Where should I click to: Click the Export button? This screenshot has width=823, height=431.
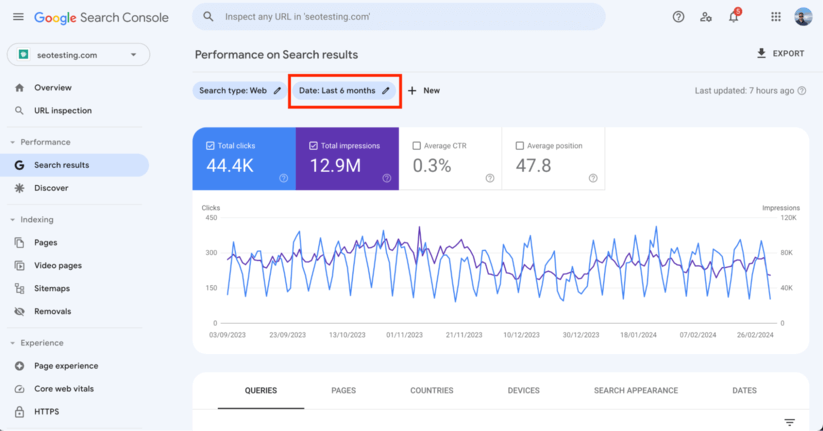780,54
